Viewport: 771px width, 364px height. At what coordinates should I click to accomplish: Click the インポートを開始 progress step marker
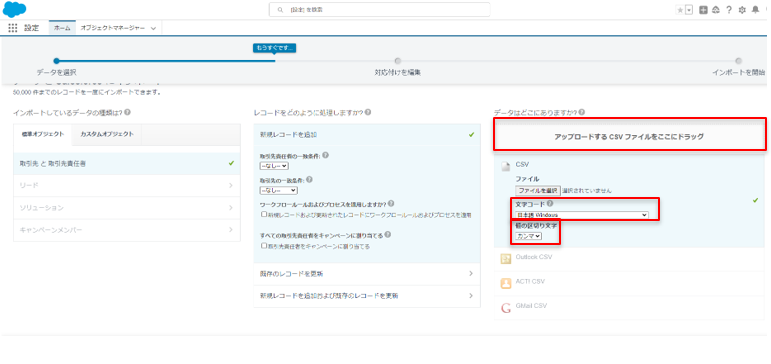tap(738, 61)
